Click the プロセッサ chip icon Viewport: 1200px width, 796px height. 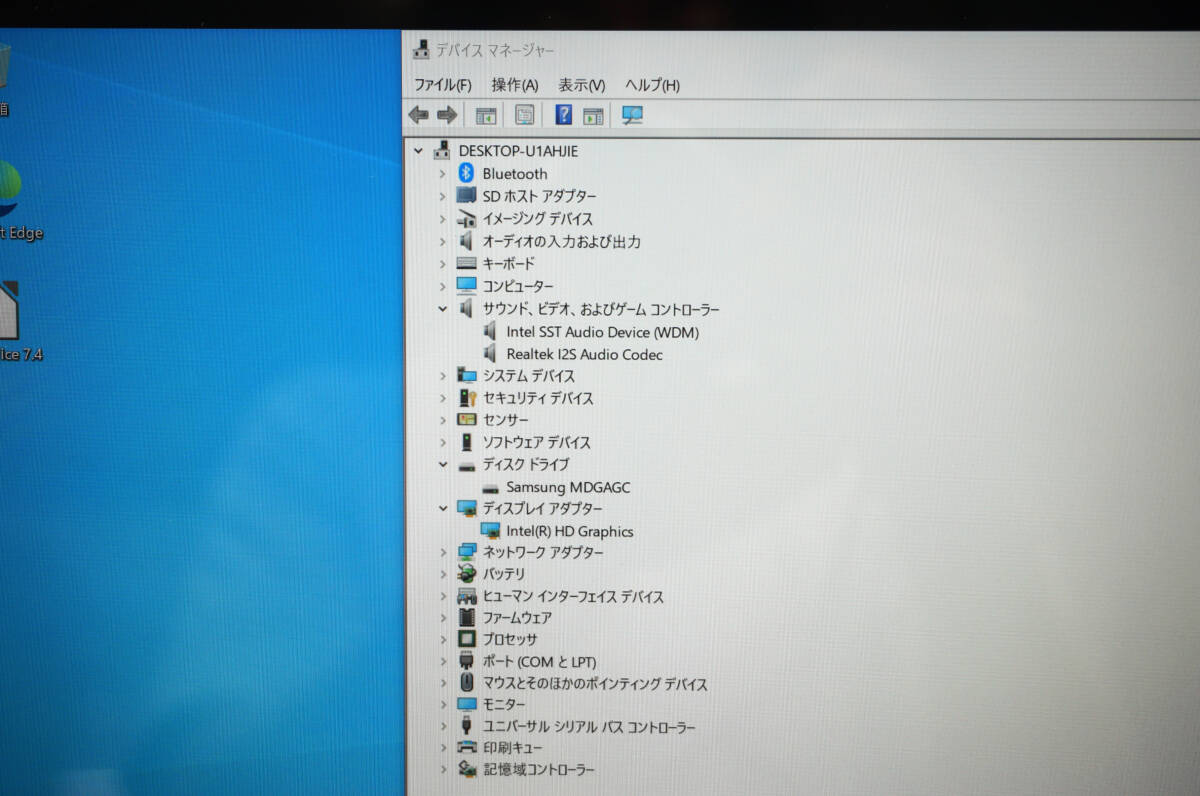click(466, 639)
